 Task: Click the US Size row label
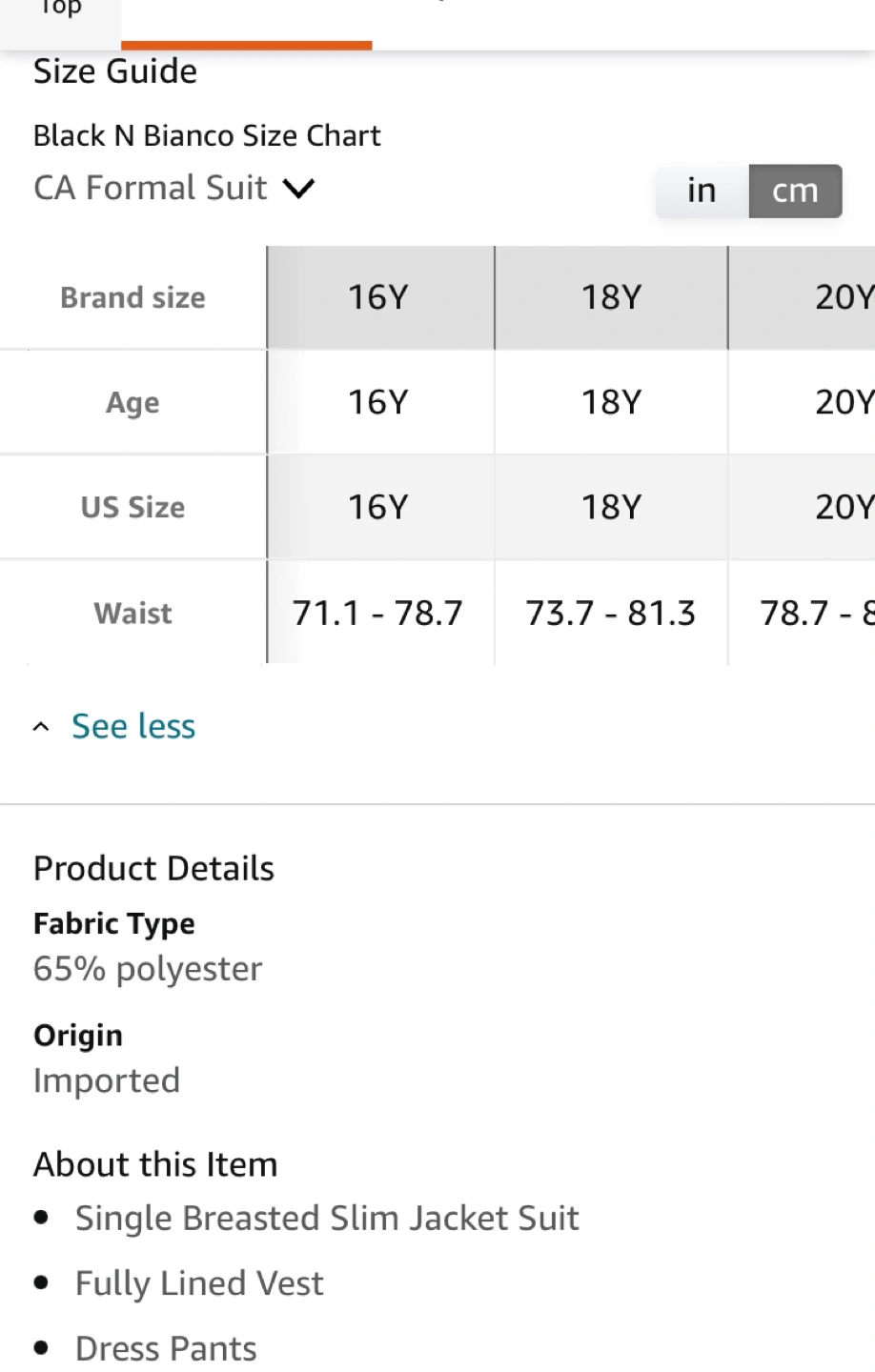(132, 507)
